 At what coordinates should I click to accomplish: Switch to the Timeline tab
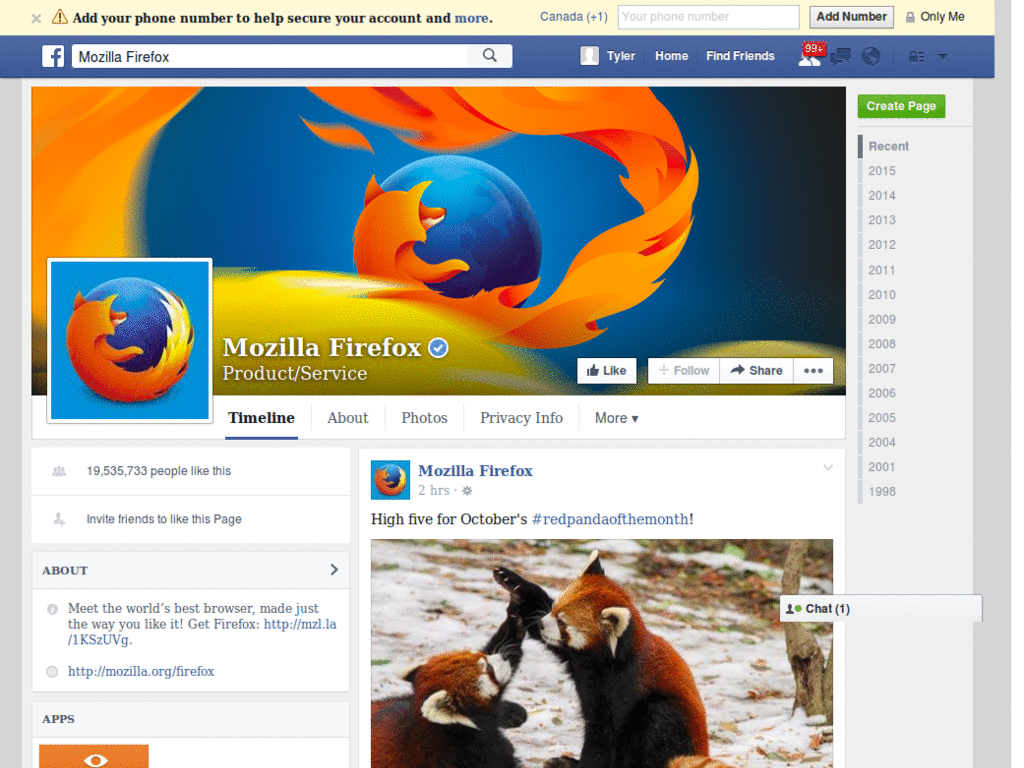click(261, 418)
